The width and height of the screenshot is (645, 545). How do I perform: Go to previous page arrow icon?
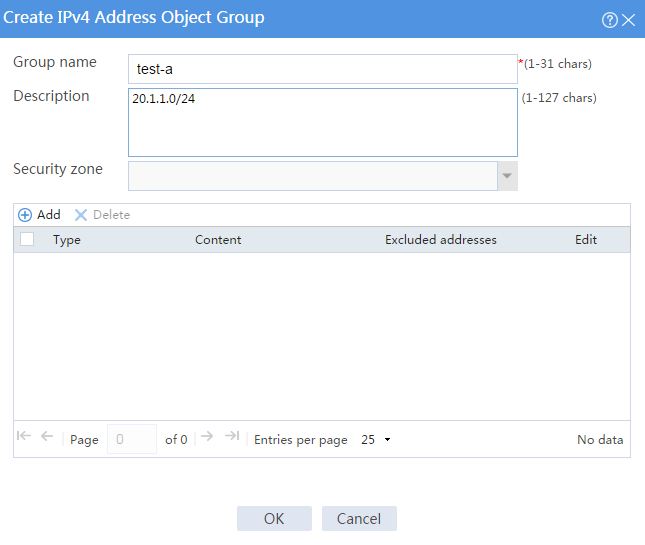pyautogui.click(x=47, y=436)
